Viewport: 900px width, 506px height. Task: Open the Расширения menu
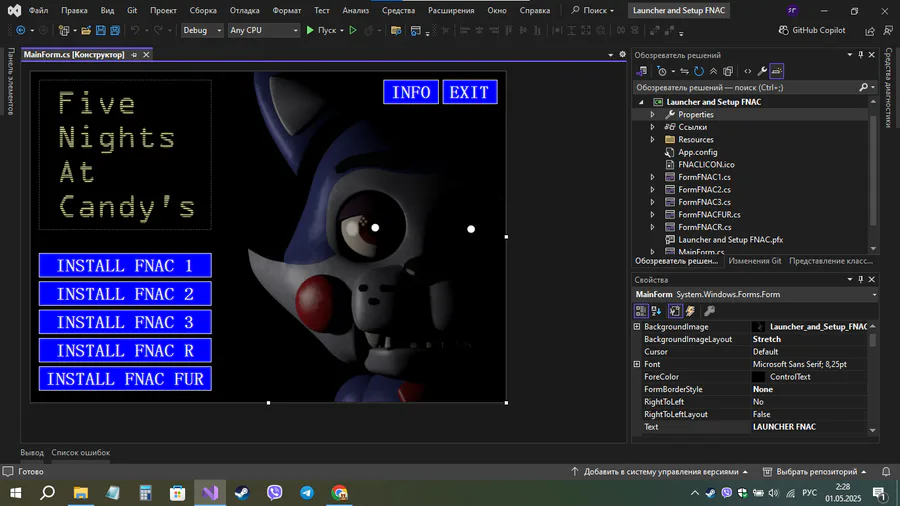click(x=451, y=10)
